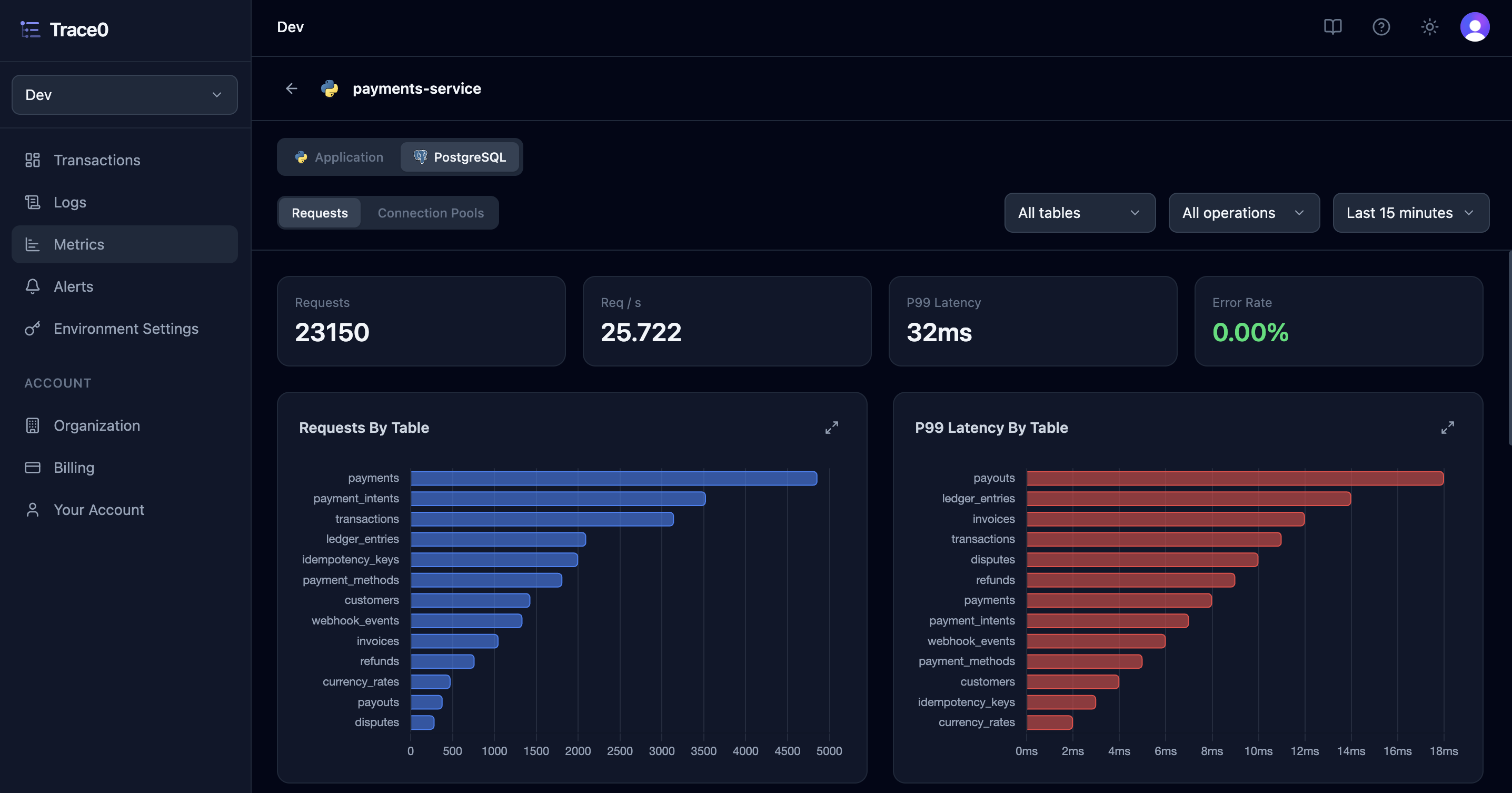The image size is (1512, 793).
Task: Click the Environment Settings key icon
Action: click(32, 329)
